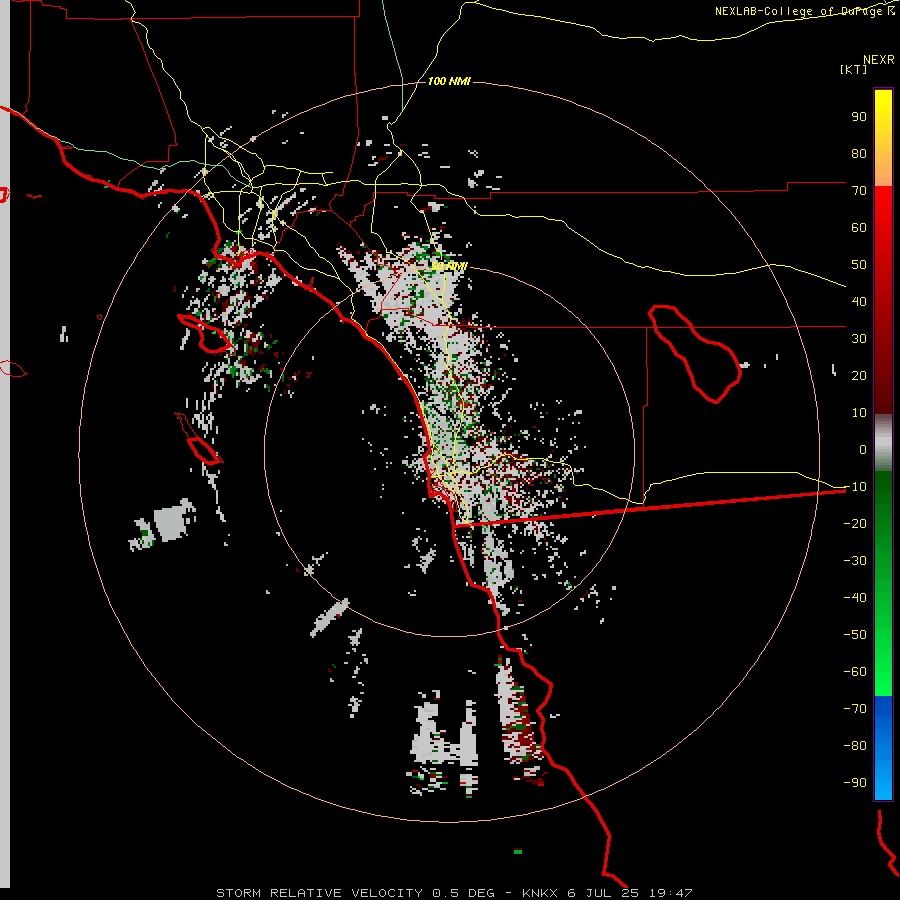The height and width of the screenshot is (900, 900).
Task: Click the NEXLAB-College of DuPage credit text
Action: [x=804, y=11]
